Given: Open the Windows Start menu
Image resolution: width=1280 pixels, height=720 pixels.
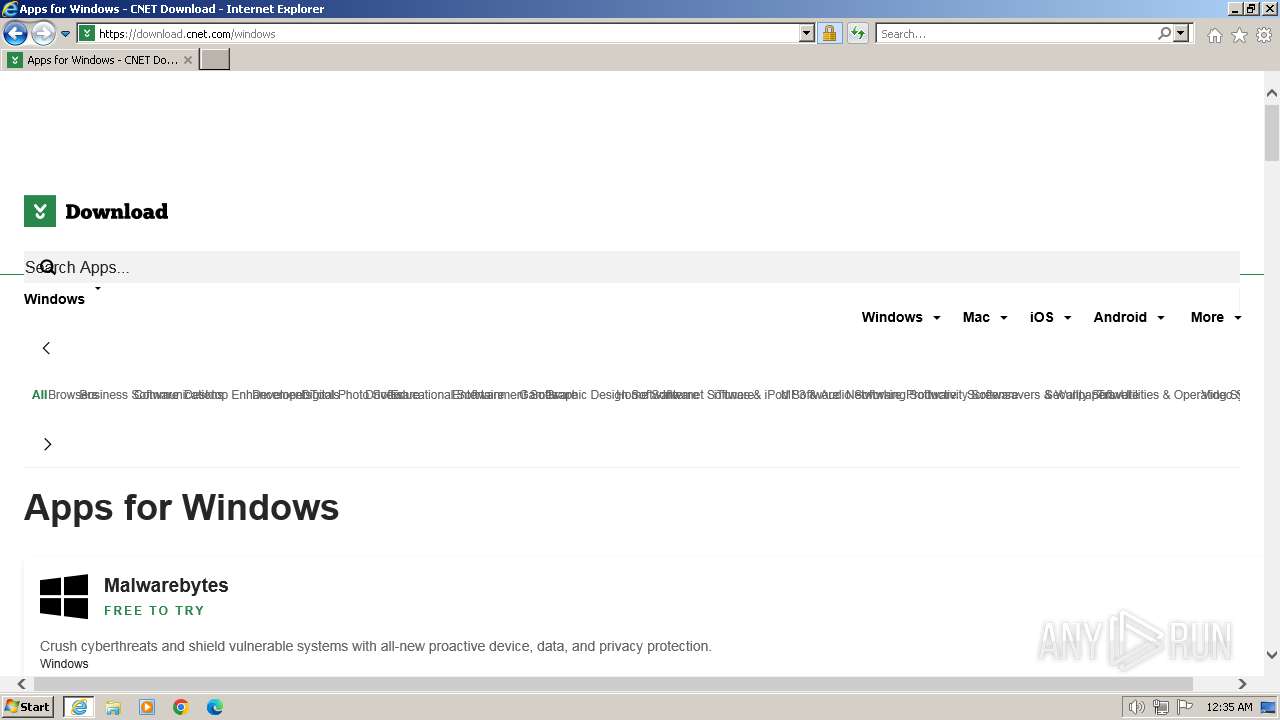Looking at the screenshot, I should pos(28,707).
